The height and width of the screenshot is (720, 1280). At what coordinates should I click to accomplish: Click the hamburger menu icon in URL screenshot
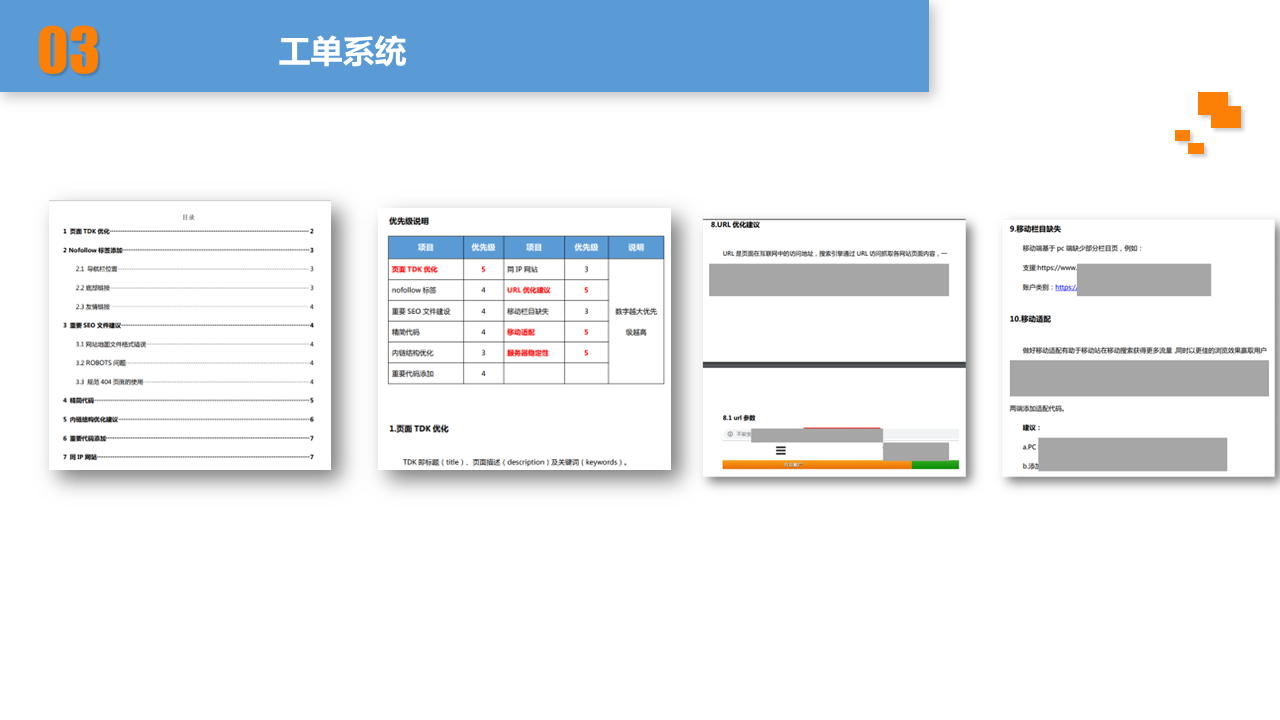click(x=781, y=450)
